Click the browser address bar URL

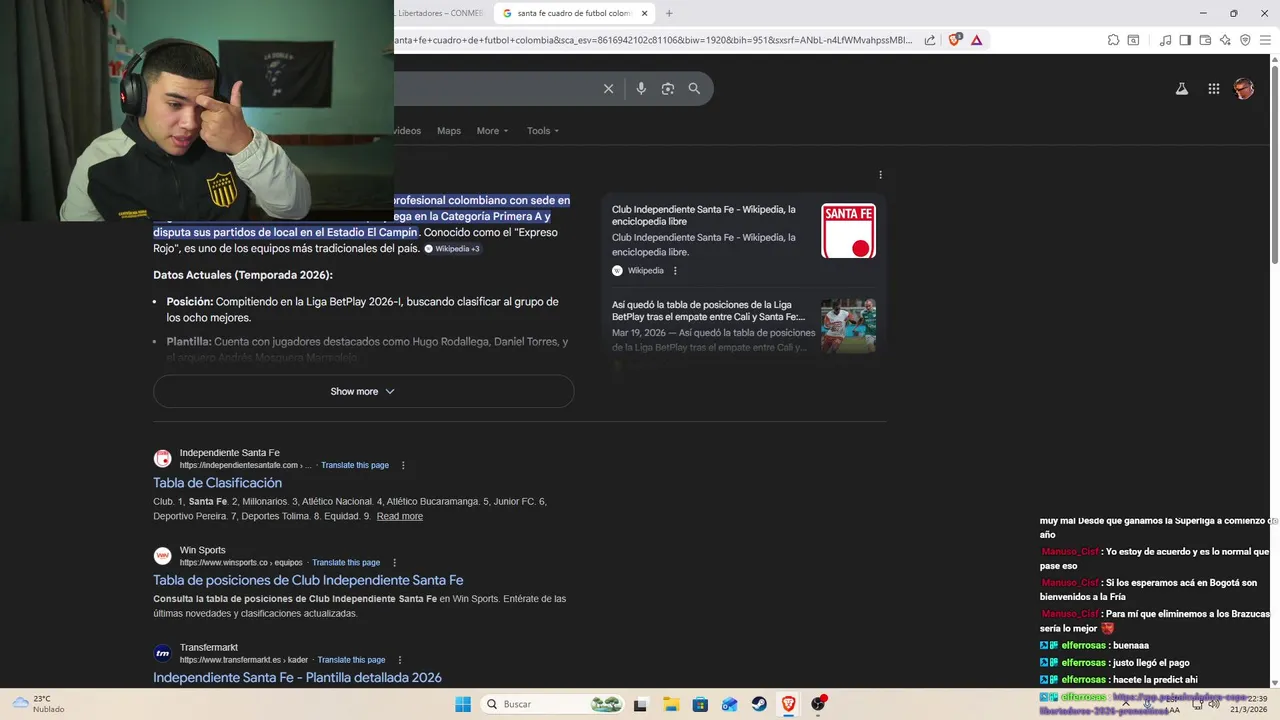[655, 40]
